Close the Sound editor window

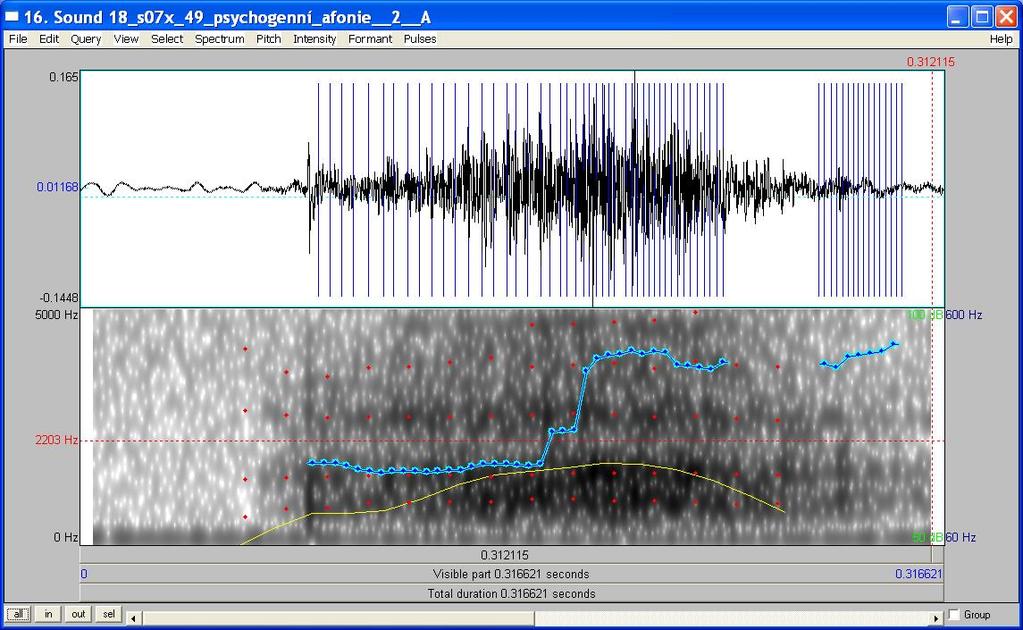[1006, 16]
